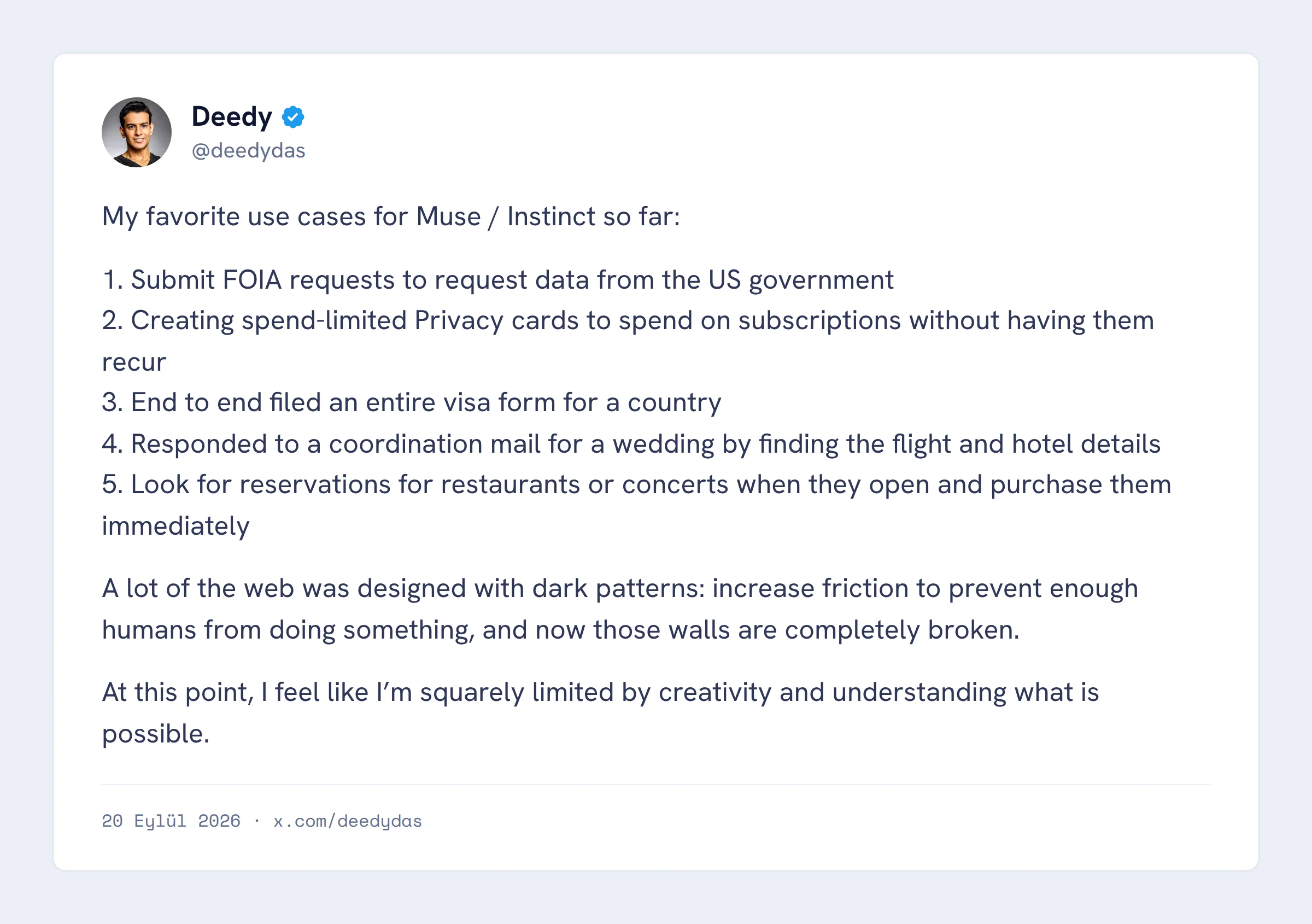
Task: Click the word 'immediately'
Action: pyautogui.click(x=176, y=527)
